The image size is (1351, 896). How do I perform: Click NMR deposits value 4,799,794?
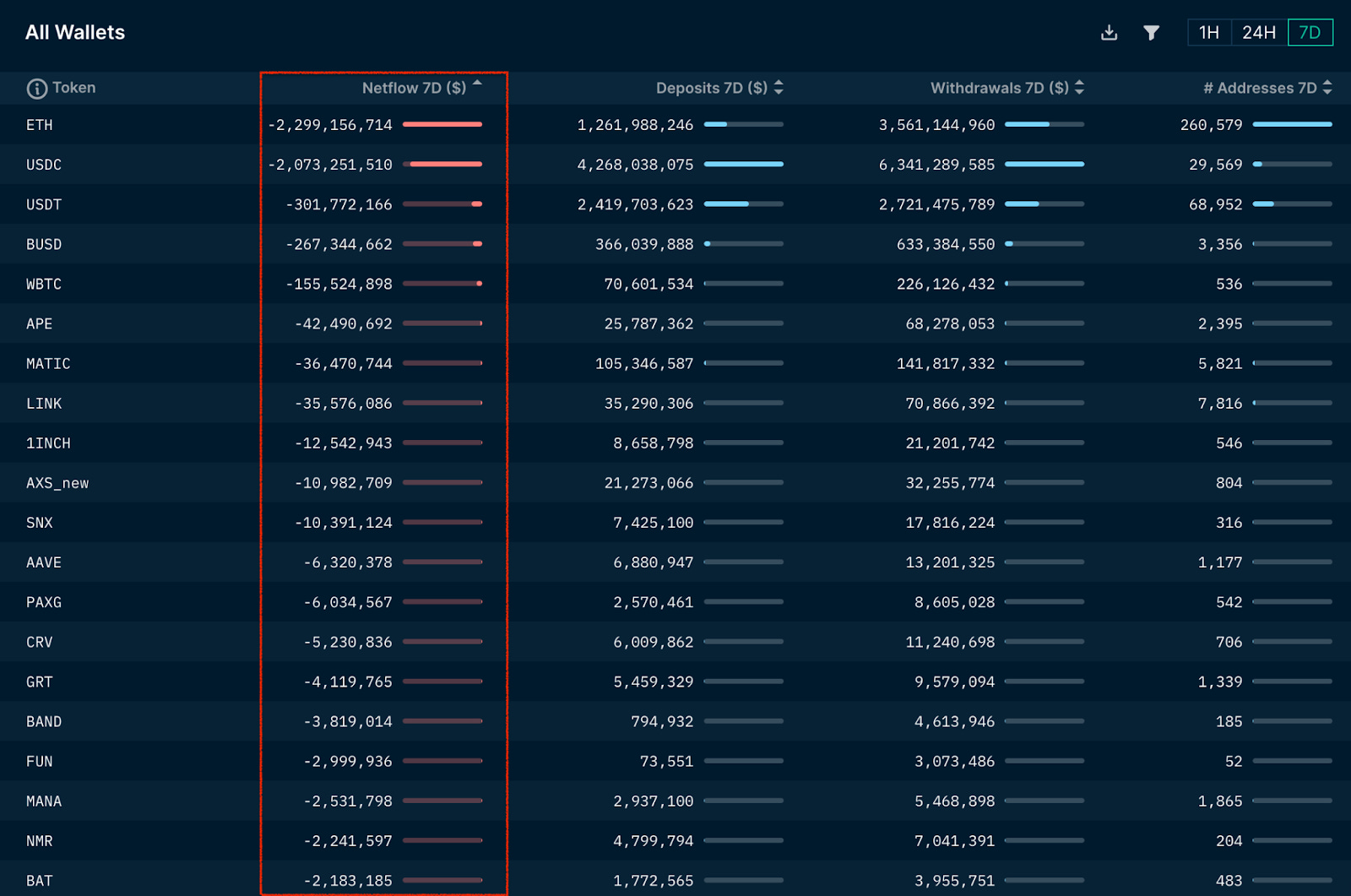click(x=654, y=841)
